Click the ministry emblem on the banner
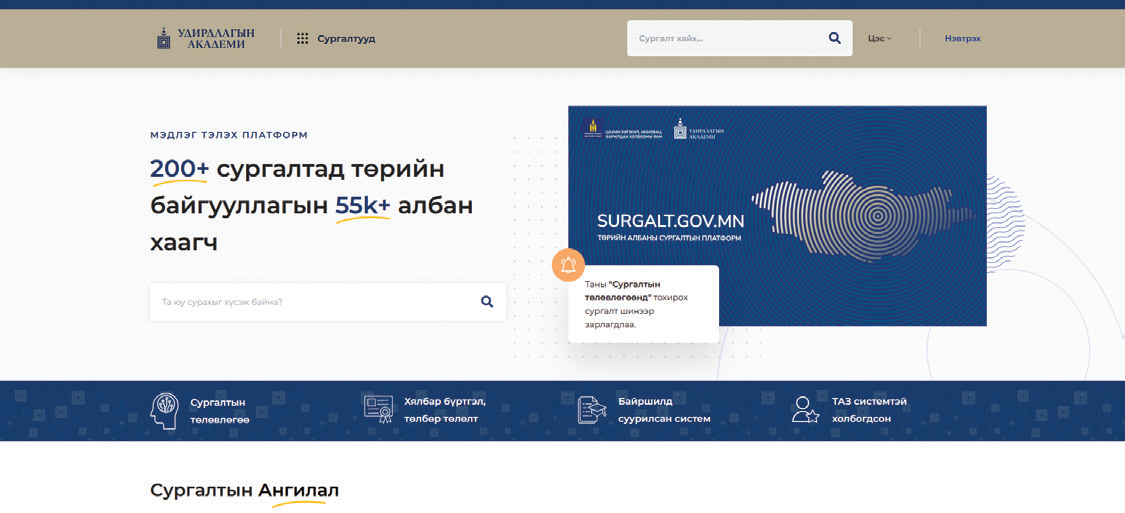Image resolution: width=1125 pixels, height=513 pixels. tap(593, 129)
